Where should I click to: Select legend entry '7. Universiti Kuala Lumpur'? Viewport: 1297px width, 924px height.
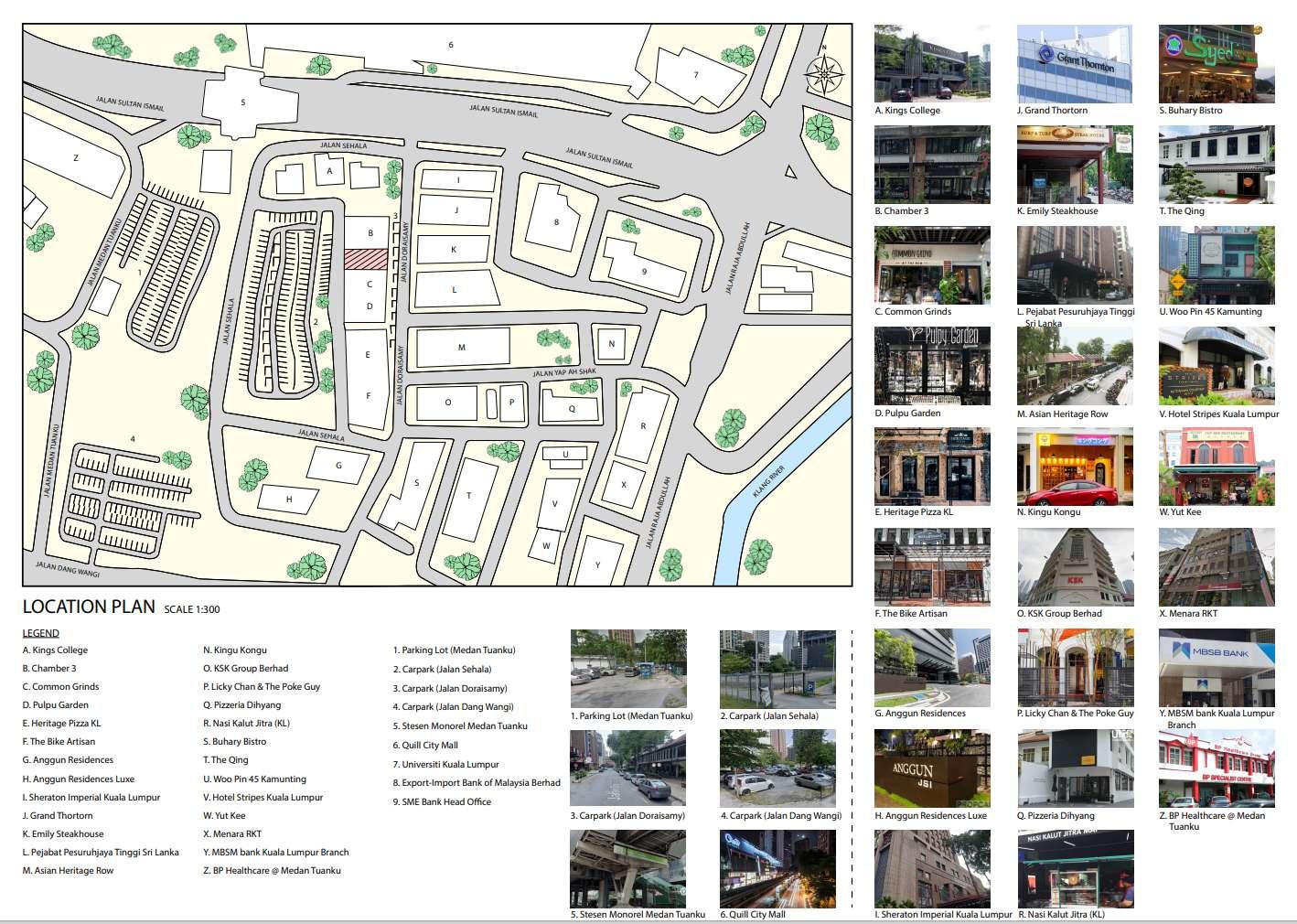tap(446, 764)
